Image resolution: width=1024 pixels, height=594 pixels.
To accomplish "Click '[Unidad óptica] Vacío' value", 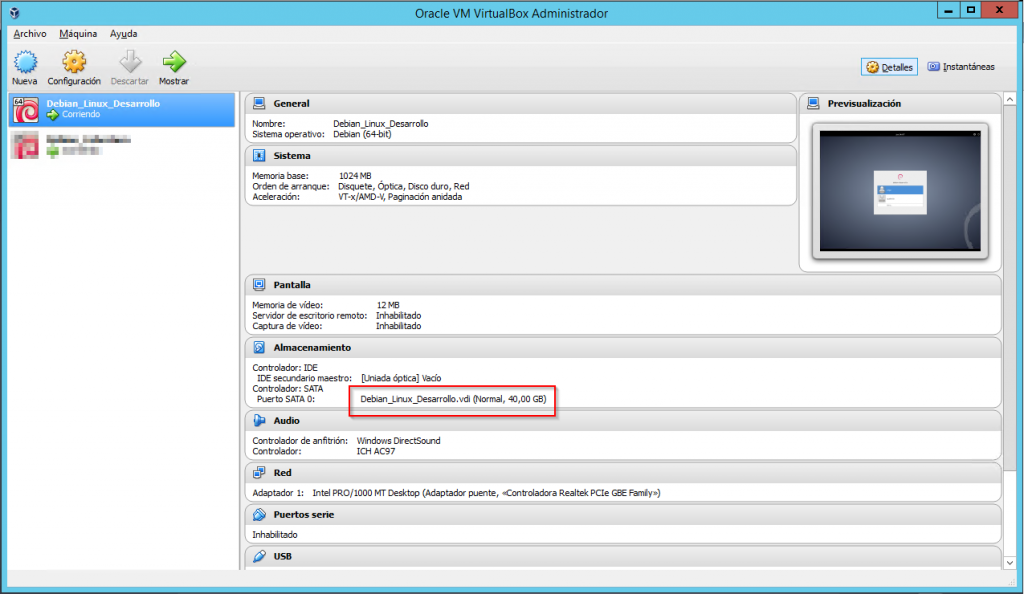I will (401, 378).
